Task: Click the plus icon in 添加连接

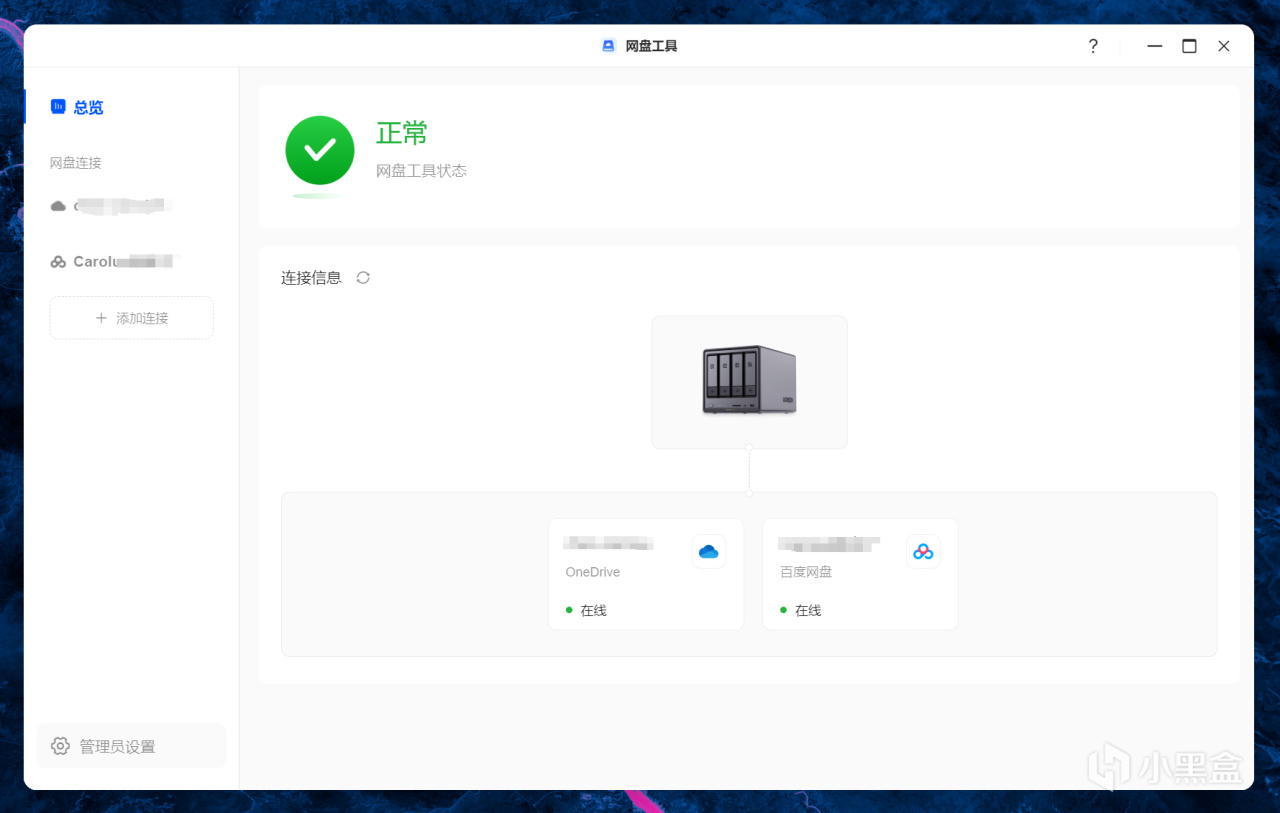Action: pos(101,318)
